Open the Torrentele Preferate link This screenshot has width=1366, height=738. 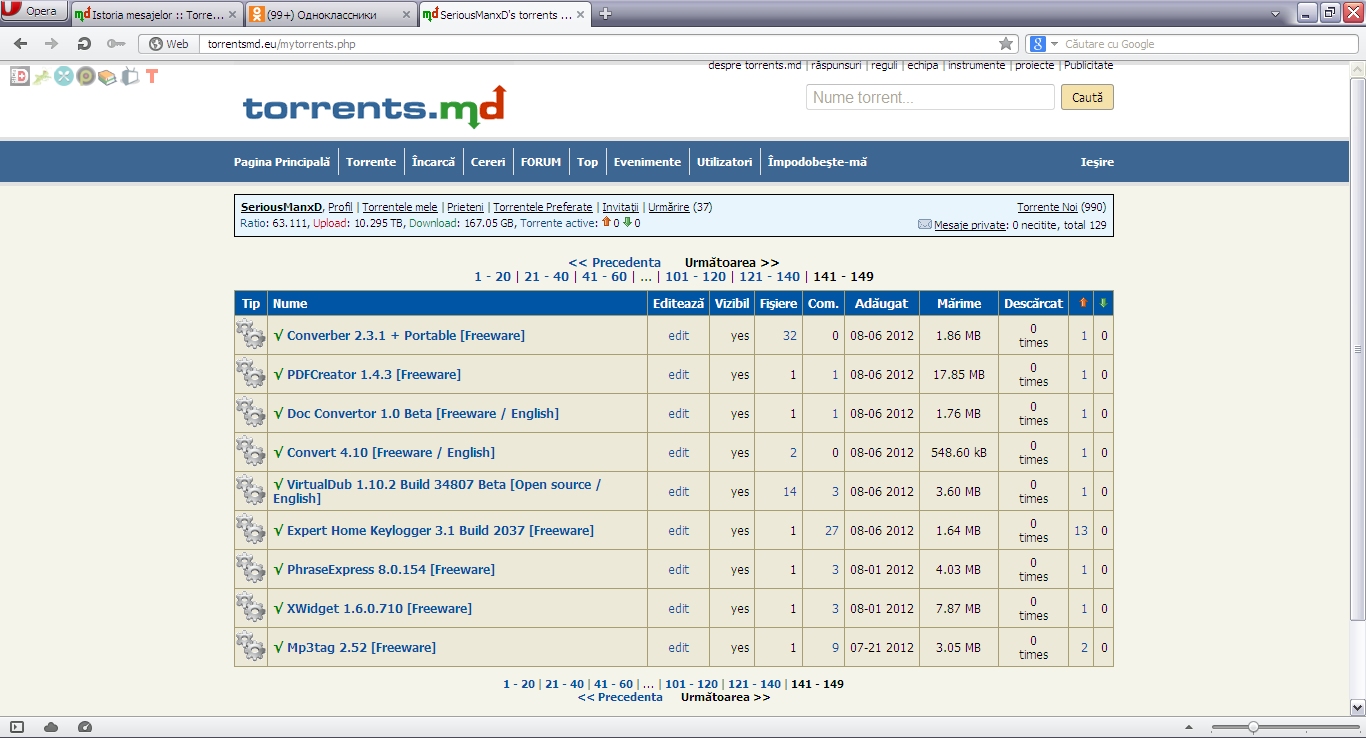tap(543, 207)
